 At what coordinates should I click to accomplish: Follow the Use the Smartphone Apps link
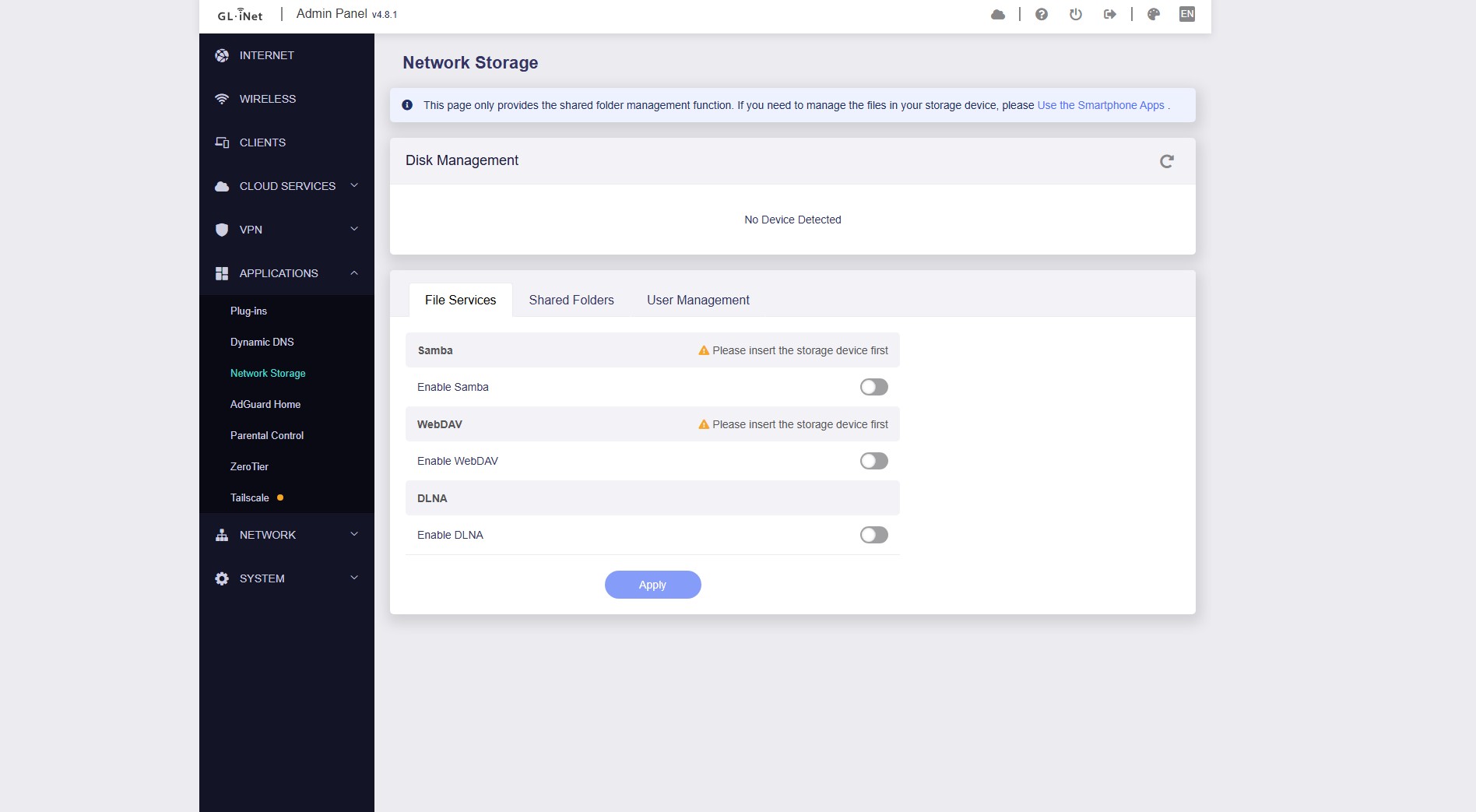[1100, 105]
